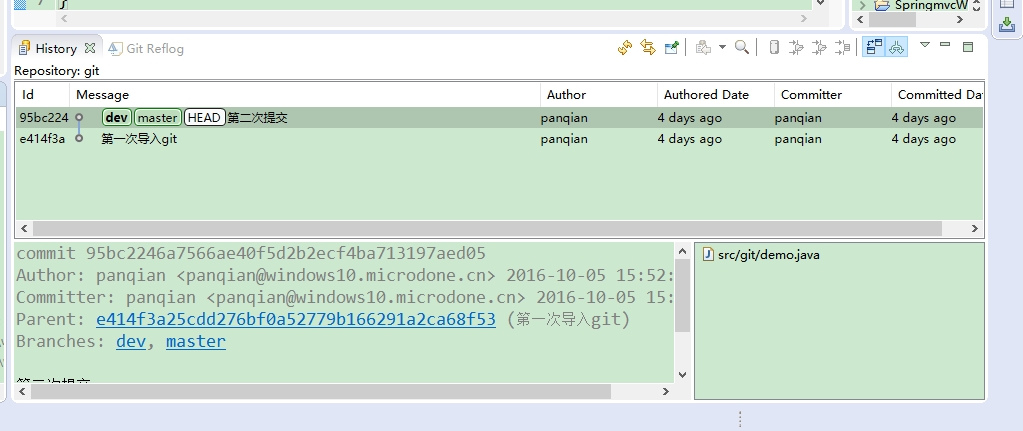The image size is (1023, 431).
Task: Click the Author column header
Action: pos(599,95)
